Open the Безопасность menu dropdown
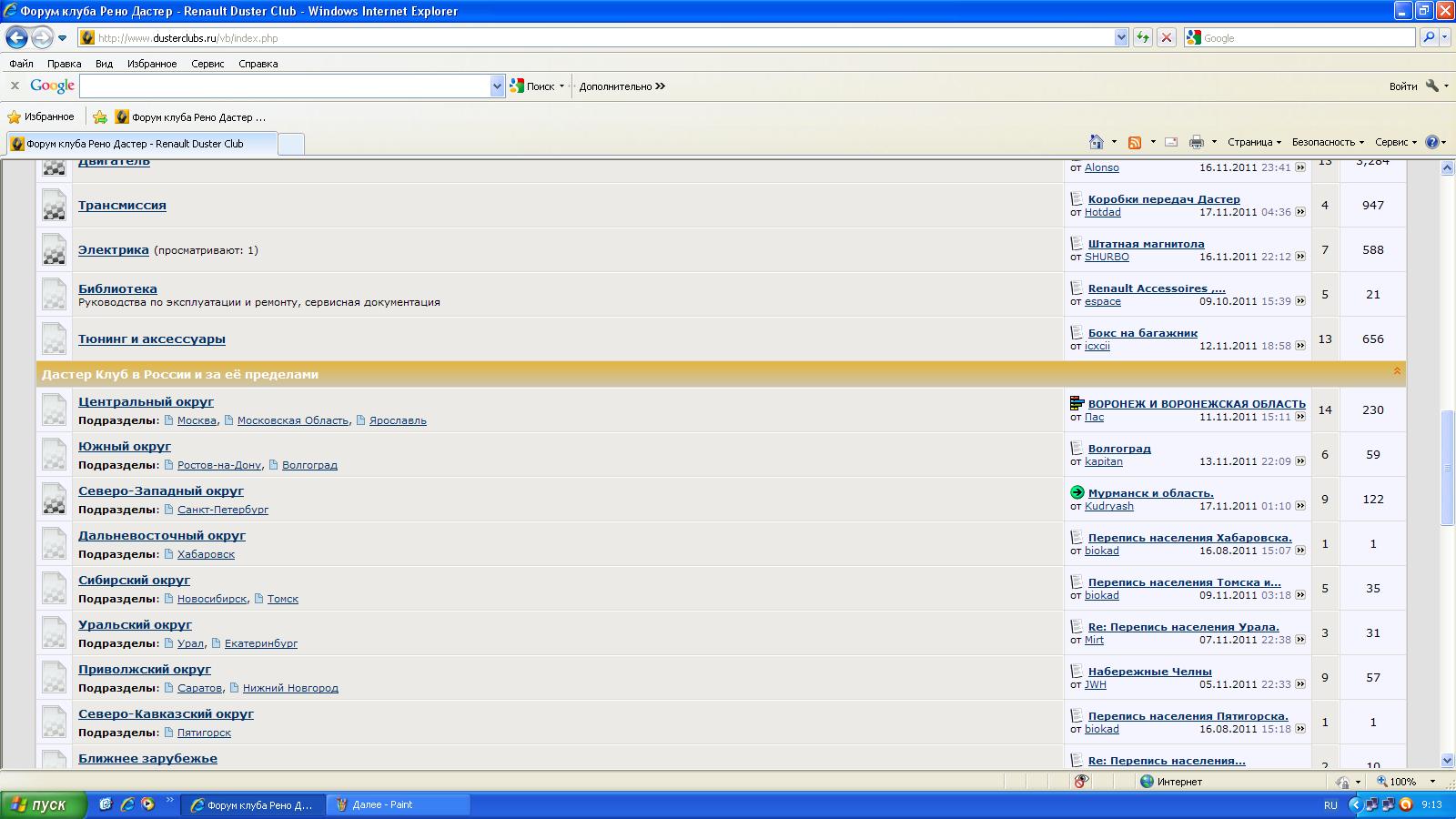 1328,142
